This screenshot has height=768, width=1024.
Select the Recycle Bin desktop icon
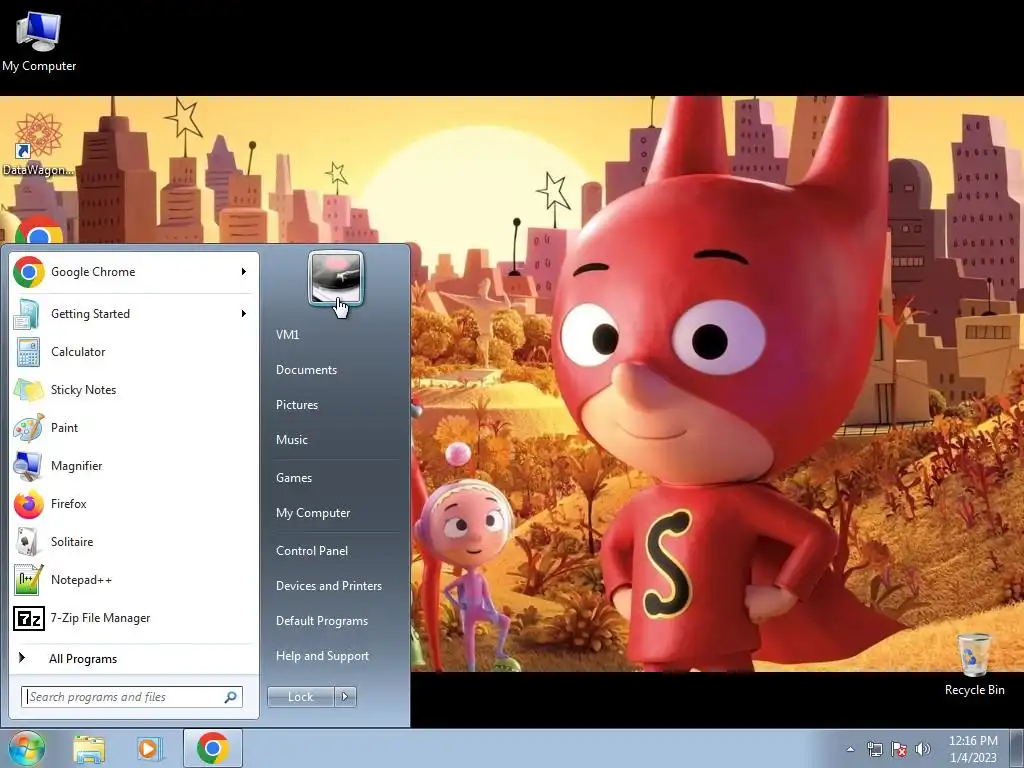tap(974, 664)
